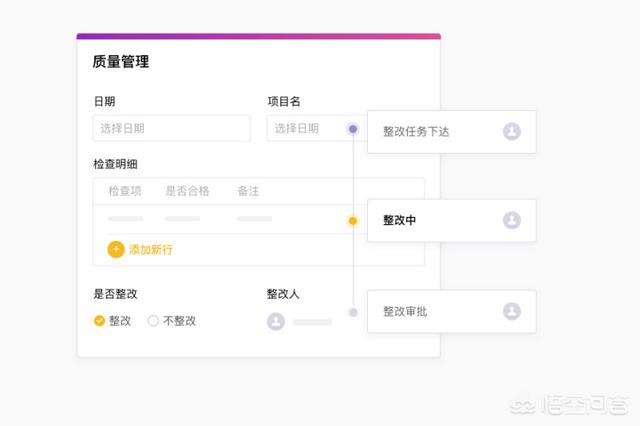Viewport: 640px width, 426px height.
Task: Click avatar icon on 整改审批 card
Action: 512,311
